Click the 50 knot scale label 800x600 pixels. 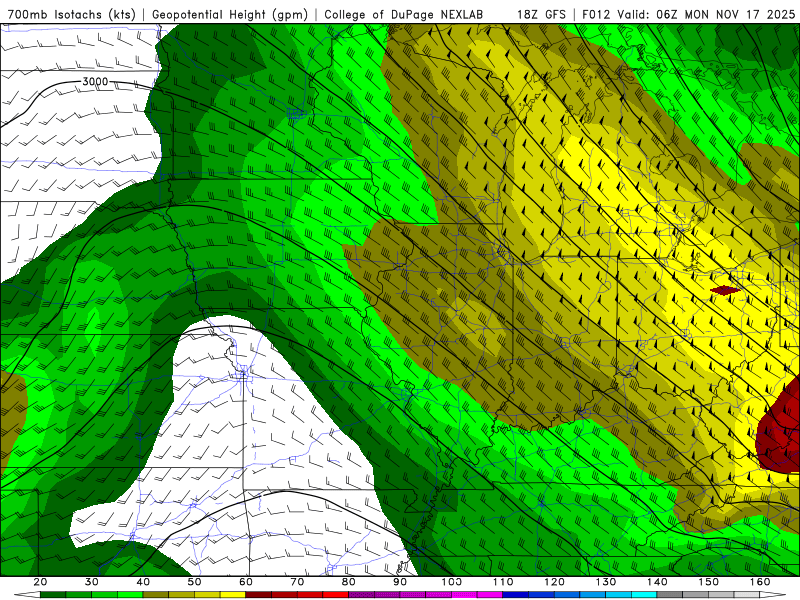pyautogui.click(x=194, y=582)
